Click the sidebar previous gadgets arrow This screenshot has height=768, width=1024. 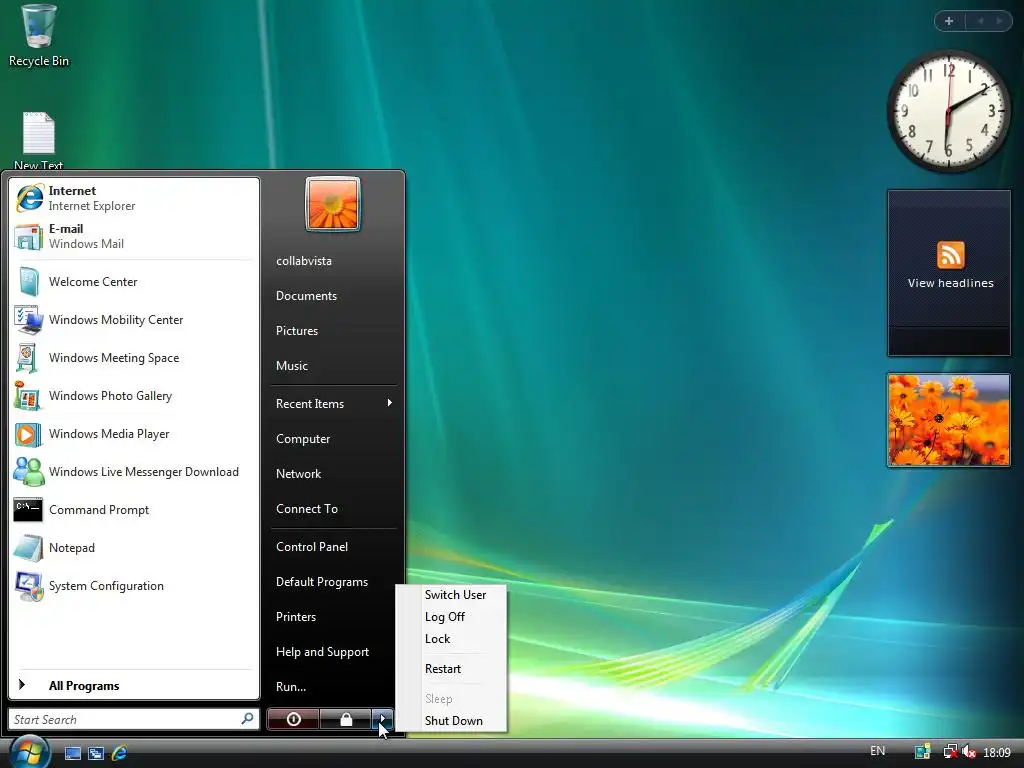980,21
